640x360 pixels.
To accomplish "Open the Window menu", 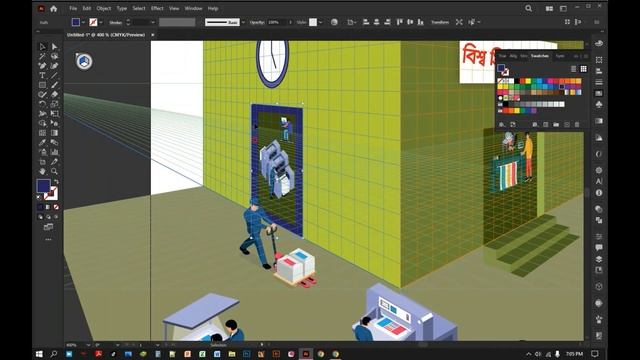I will point(193,8).
